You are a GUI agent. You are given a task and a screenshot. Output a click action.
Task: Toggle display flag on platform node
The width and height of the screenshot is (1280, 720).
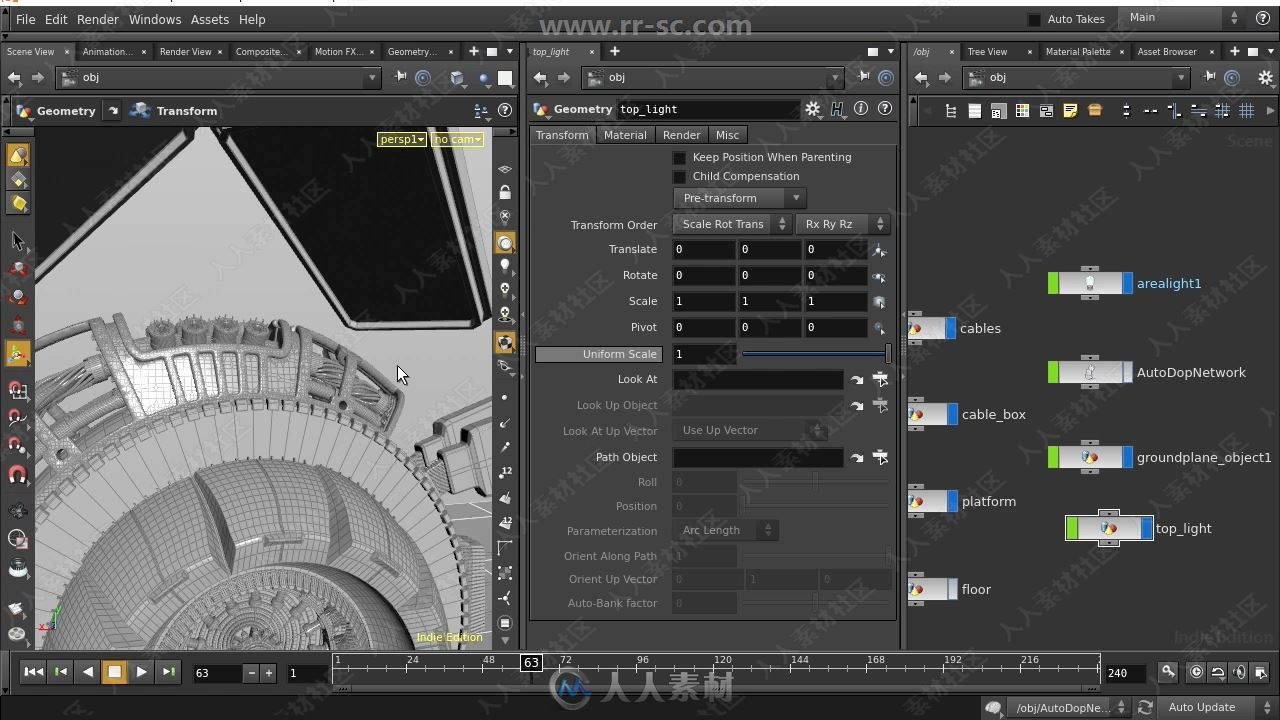[953, 501]
